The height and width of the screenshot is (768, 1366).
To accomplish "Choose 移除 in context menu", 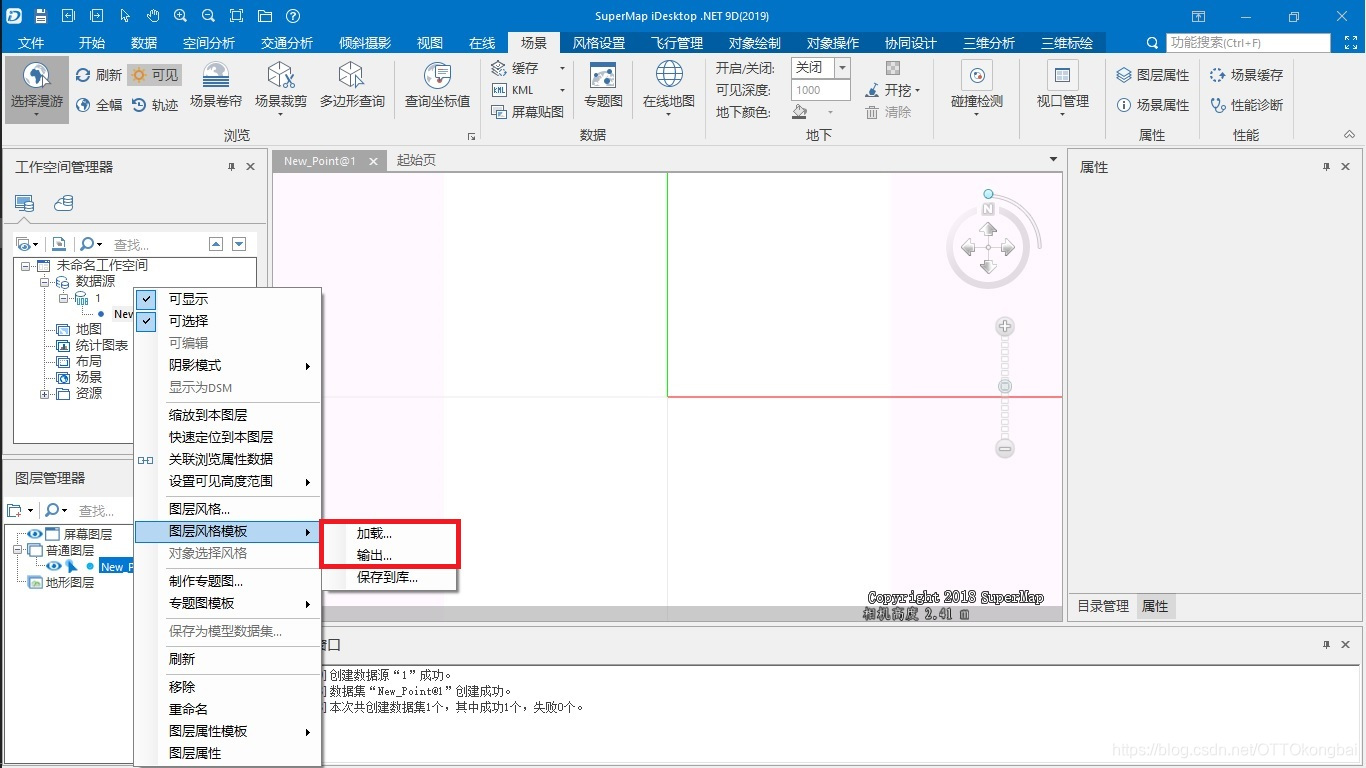I will 182,687.
